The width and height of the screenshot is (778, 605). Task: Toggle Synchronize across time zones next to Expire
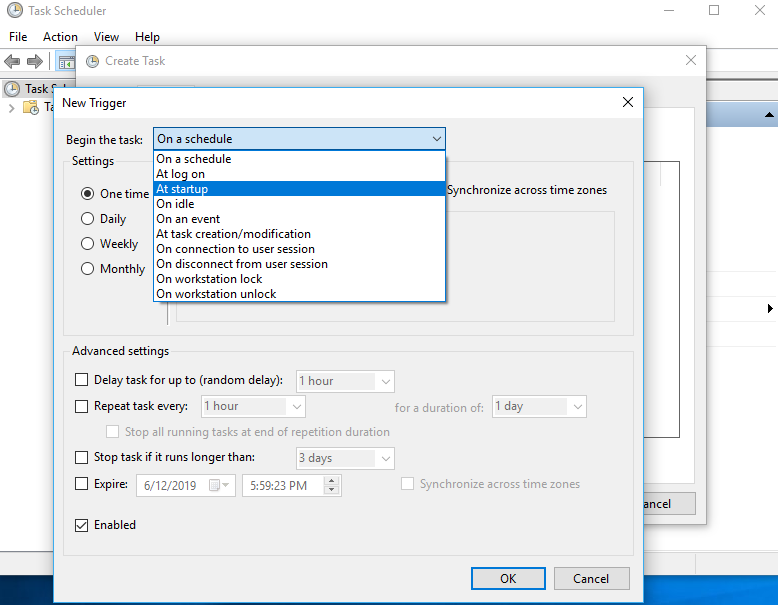click(407, 484)
